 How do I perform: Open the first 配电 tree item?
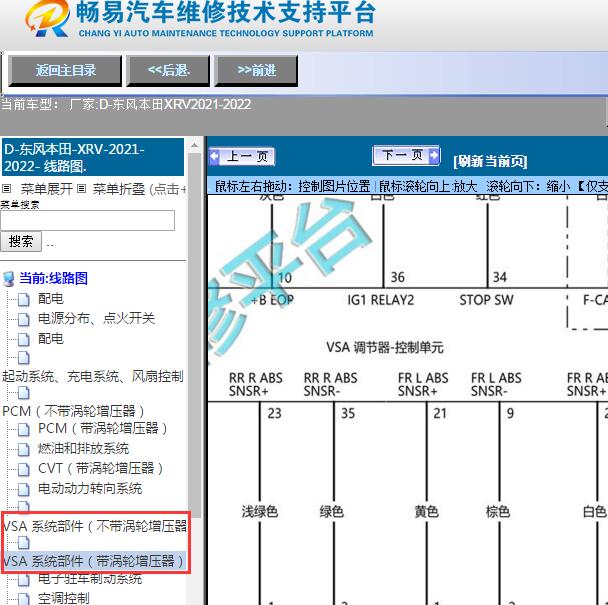(x=51, y=299)
